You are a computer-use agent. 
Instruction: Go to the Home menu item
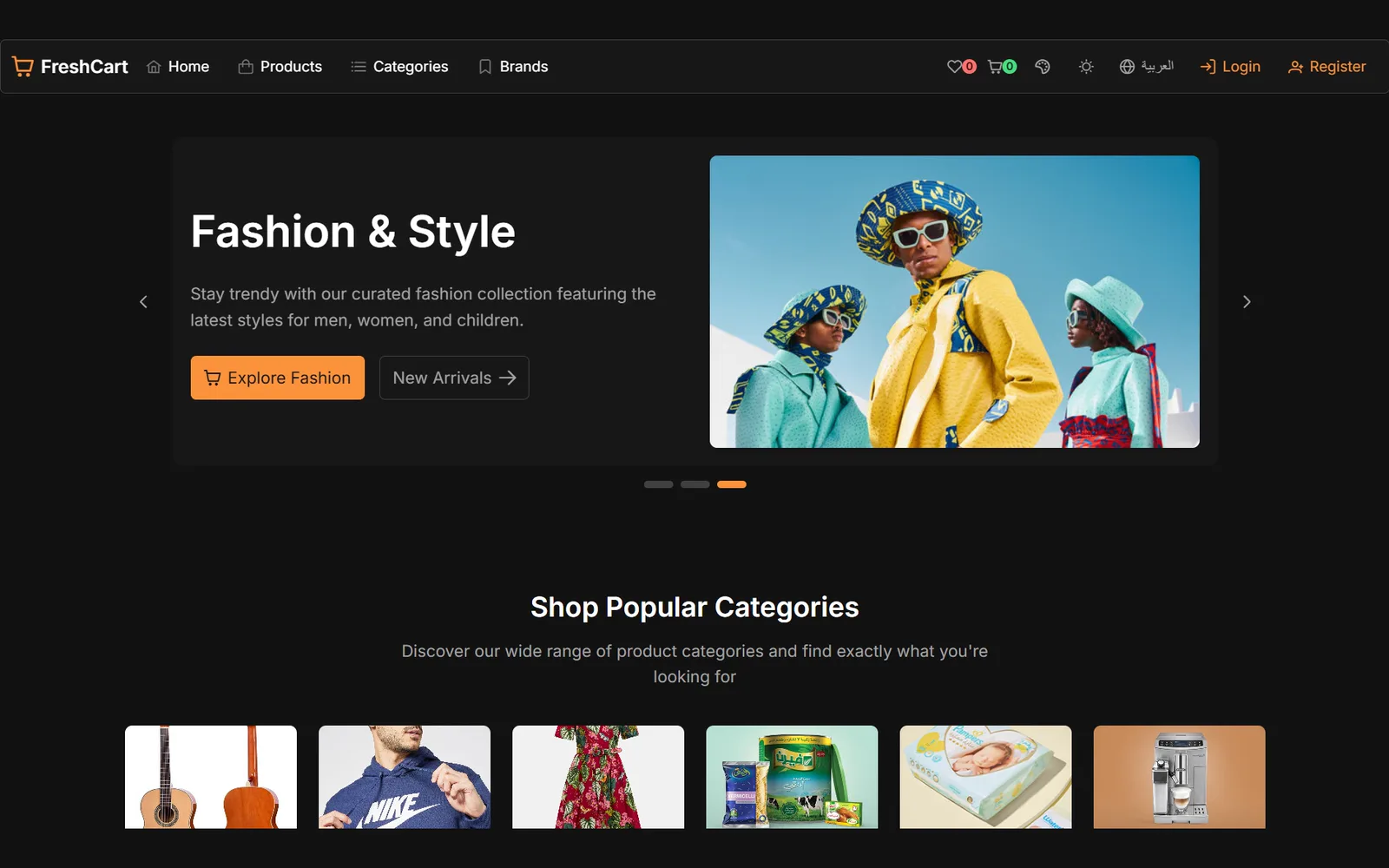click(178, 67)
